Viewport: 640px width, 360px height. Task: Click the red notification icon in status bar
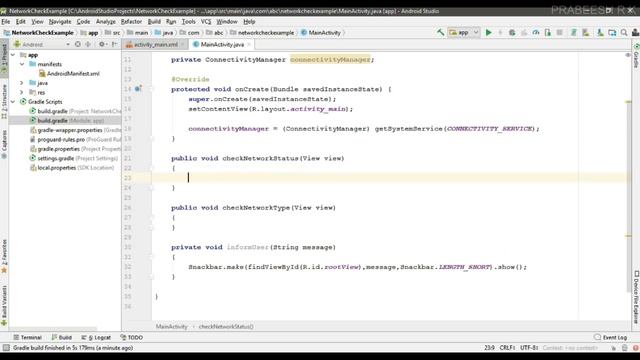pos(636,348)
